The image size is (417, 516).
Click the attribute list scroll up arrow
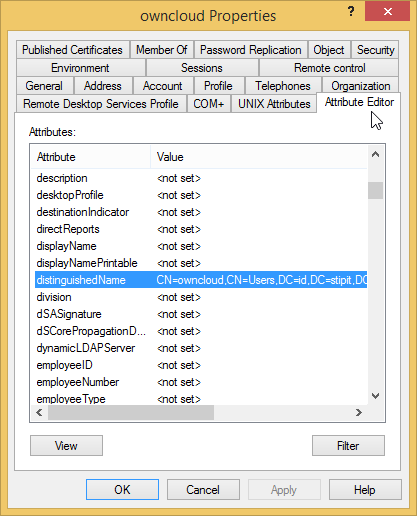[376, 154]
